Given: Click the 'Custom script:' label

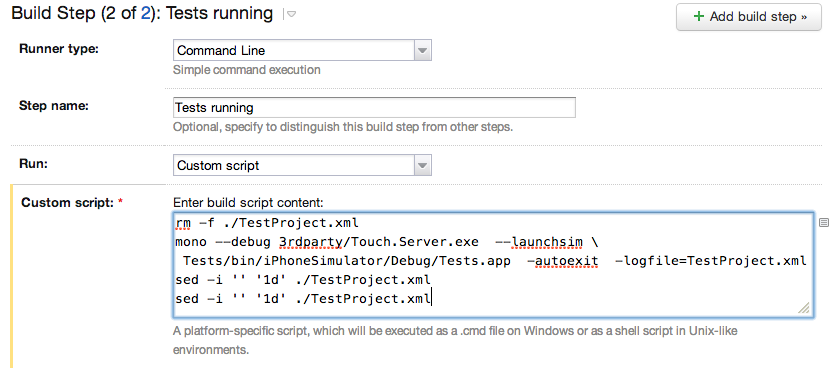Looking at the screenshot, I should 72,203.
